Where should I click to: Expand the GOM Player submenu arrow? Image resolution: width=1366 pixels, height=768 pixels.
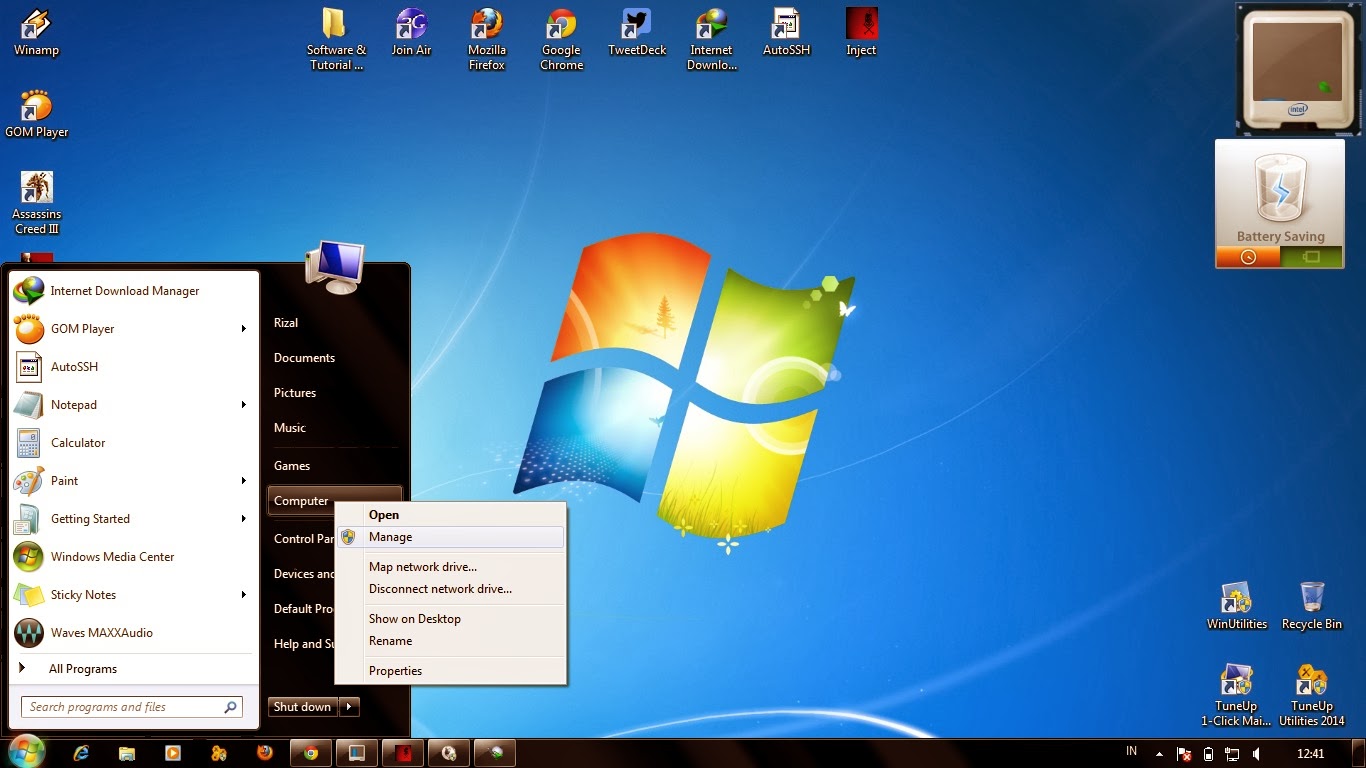click(243, 328)
